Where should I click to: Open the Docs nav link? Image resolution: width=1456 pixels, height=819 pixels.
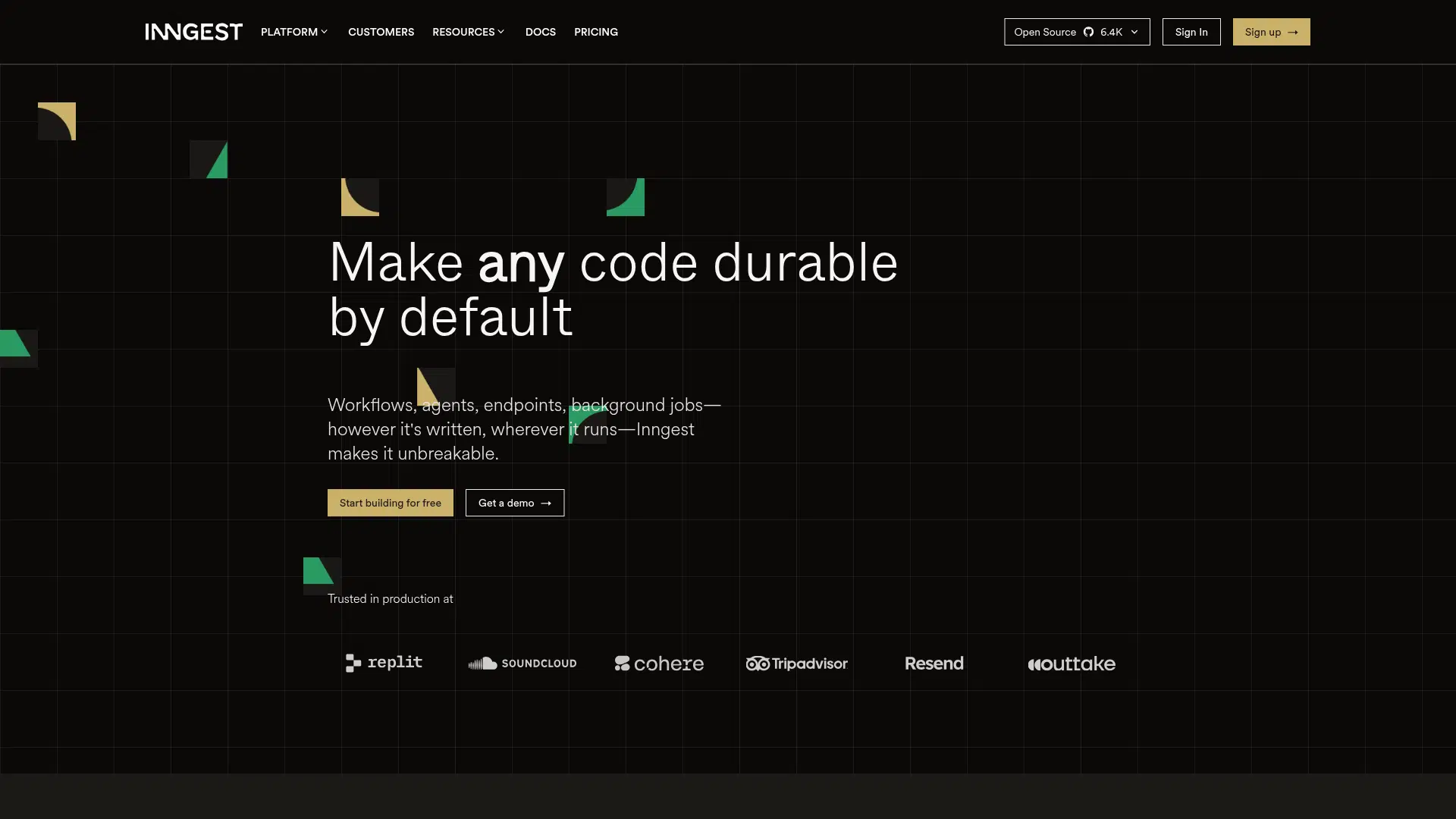click(540, 32)
